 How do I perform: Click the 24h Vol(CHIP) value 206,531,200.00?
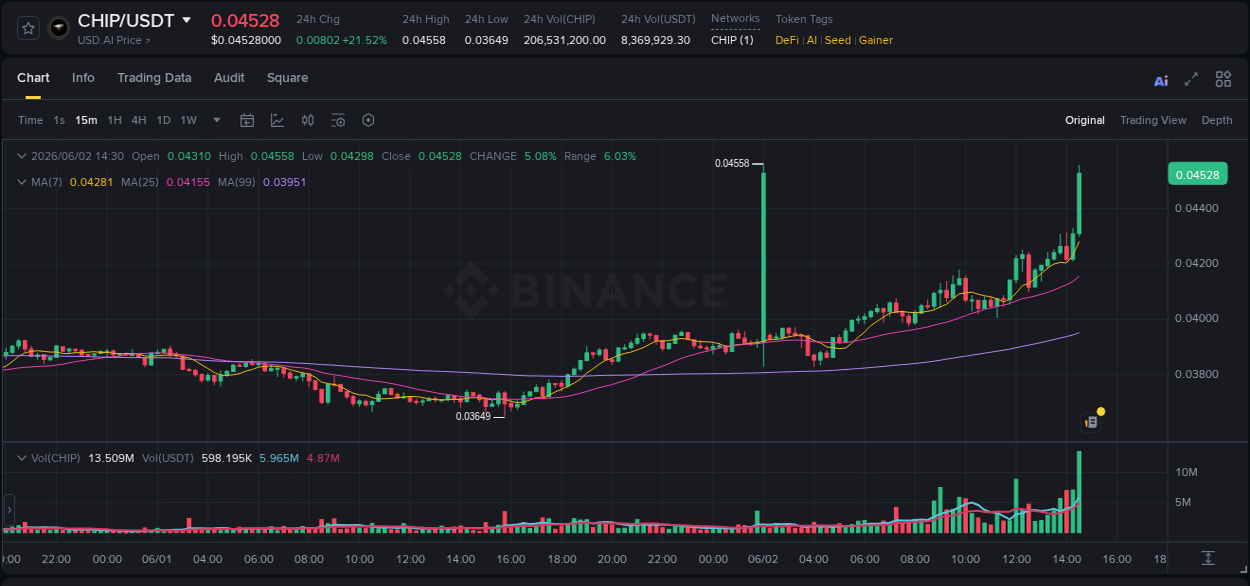[x=564, y=40]
